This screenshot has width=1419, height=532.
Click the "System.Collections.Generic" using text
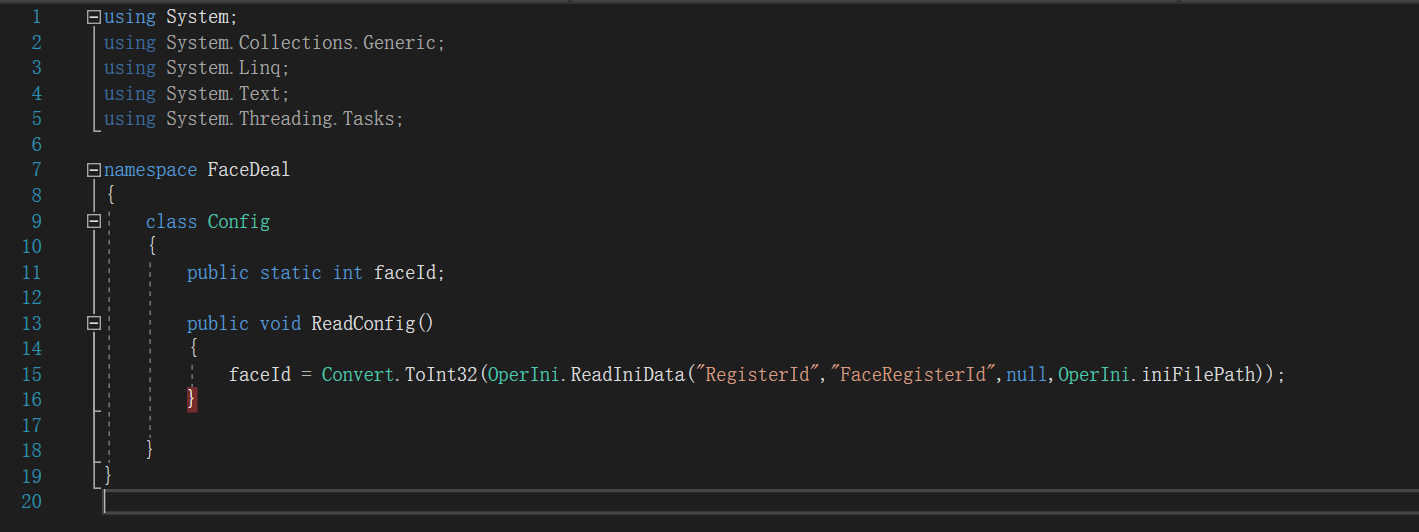point(302,43)
